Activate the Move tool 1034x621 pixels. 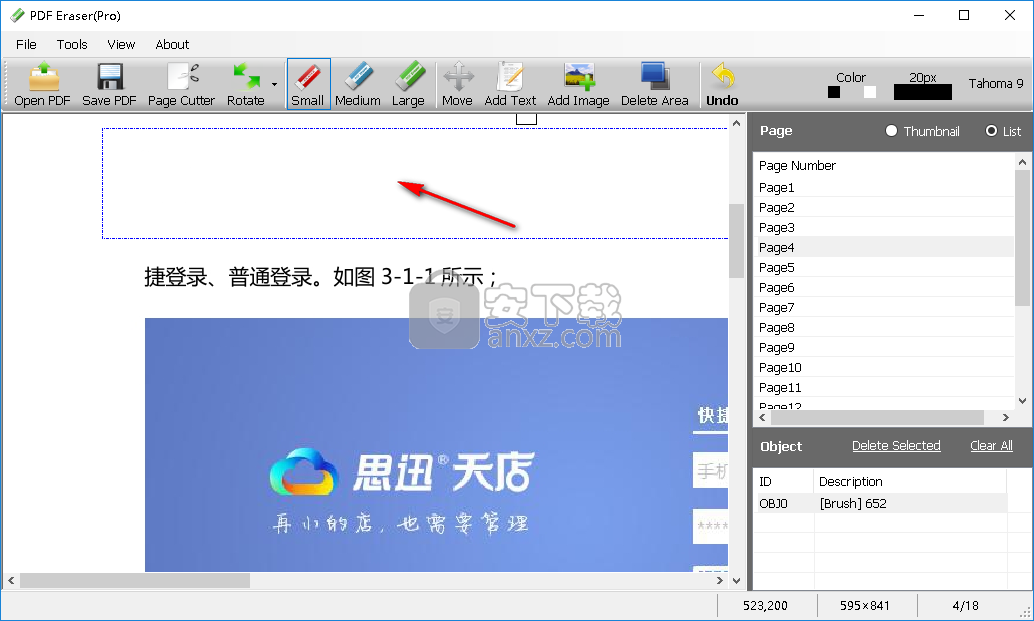[x=457, y=84]
